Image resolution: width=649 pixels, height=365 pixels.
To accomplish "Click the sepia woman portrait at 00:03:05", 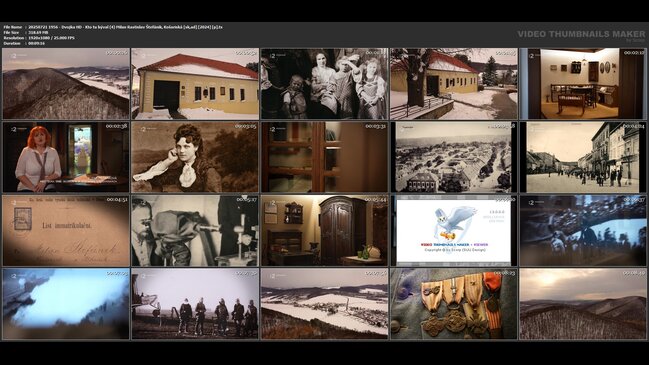I will click(x=195, y=157).
